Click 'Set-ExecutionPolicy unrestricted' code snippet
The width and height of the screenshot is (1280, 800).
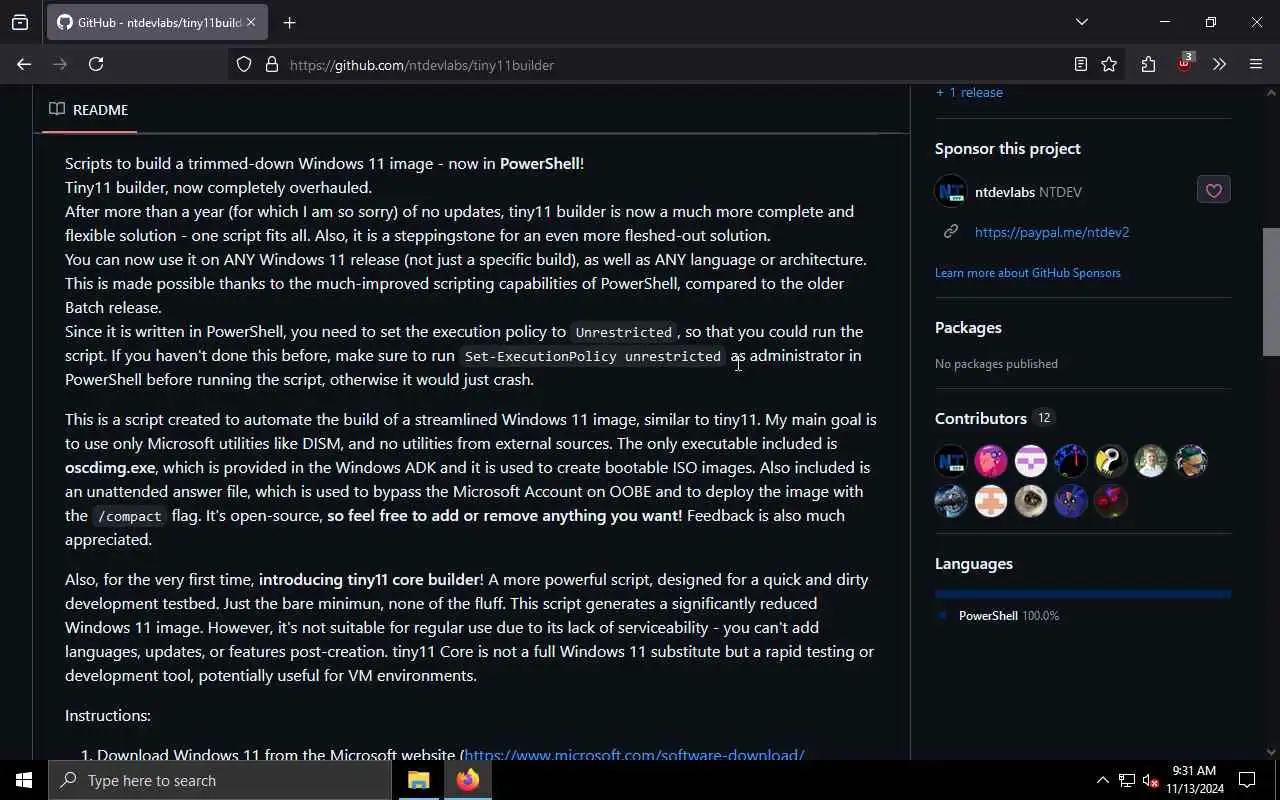[x=593, y=356]
